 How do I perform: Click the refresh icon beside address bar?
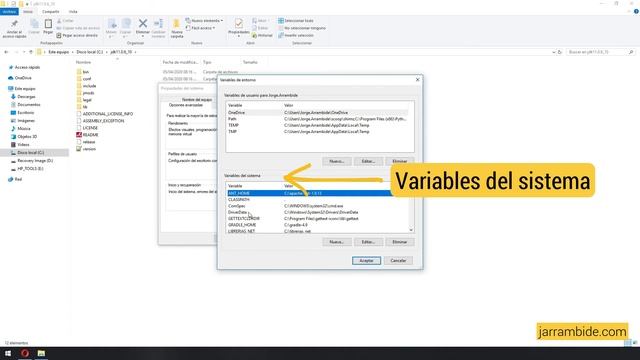[560, 52]
